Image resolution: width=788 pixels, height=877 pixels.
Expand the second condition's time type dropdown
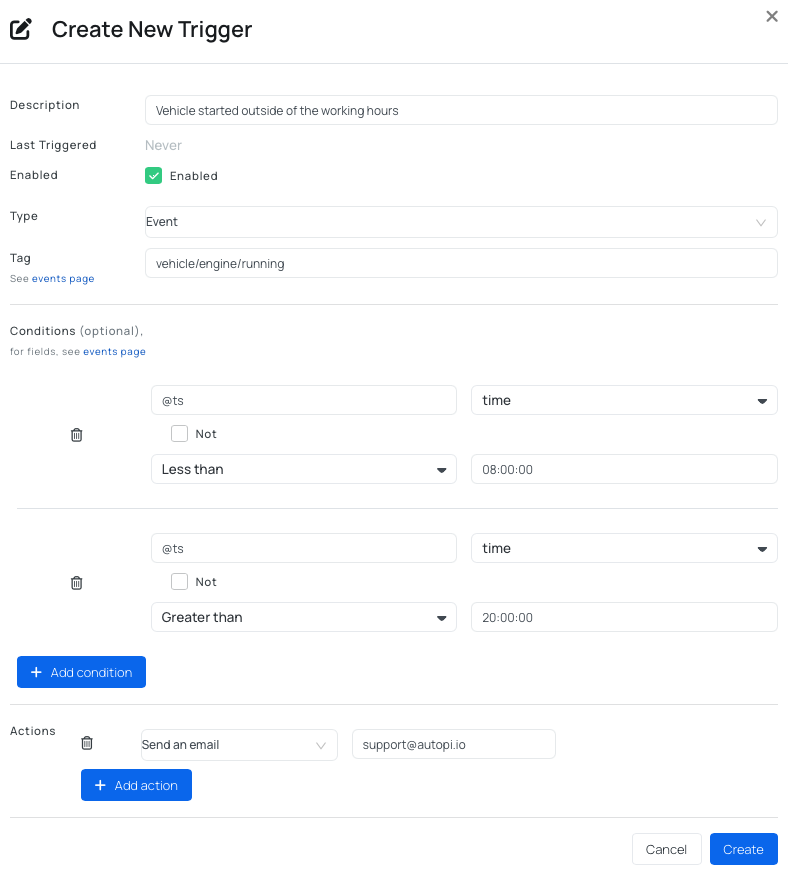pos(623,549)
